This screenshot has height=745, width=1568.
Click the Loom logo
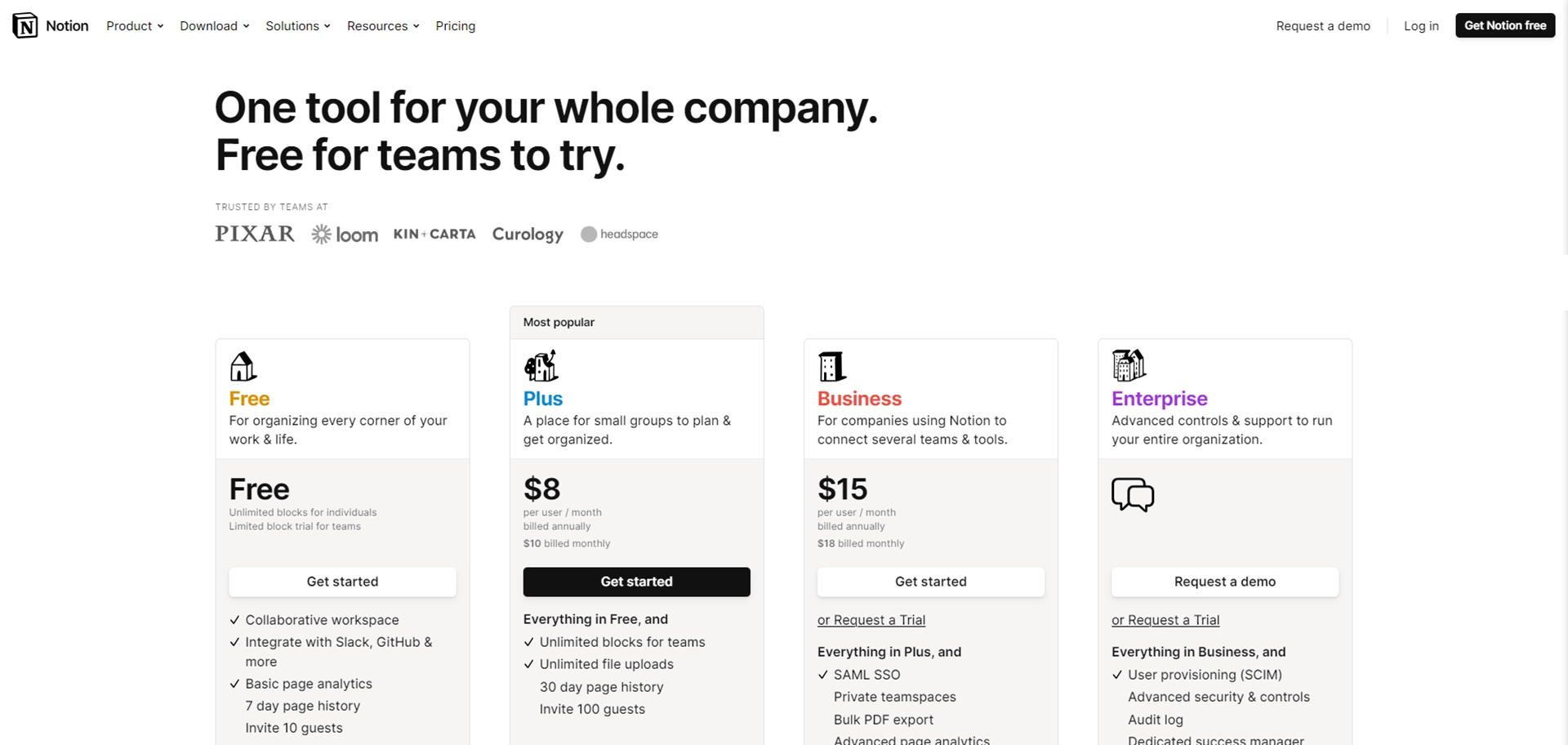tap(345, 234)
